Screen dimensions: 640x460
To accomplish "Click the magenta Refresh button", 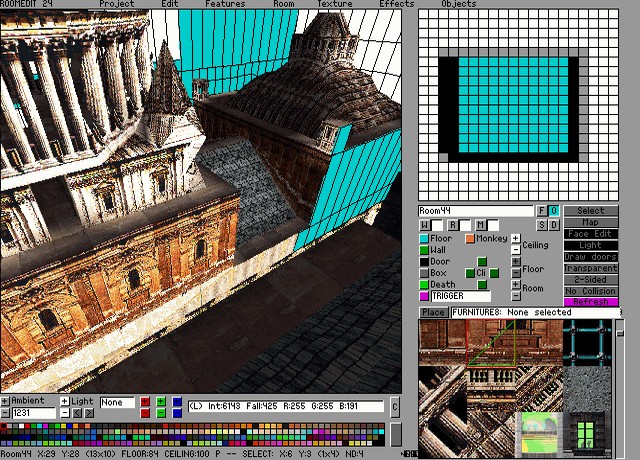I will coord(591,302).
